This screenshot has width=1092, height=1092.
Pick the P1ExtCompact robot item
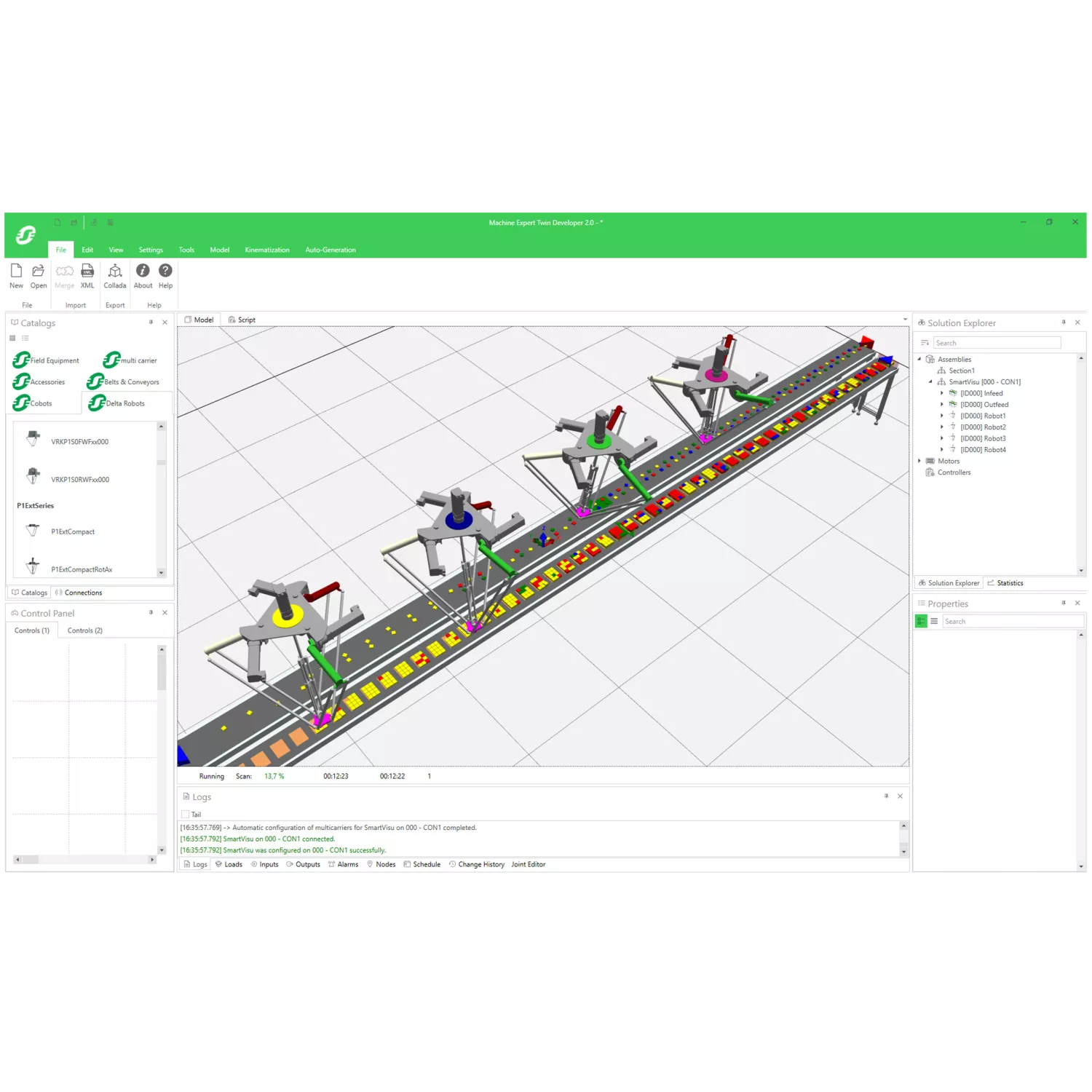pos(73,532)
